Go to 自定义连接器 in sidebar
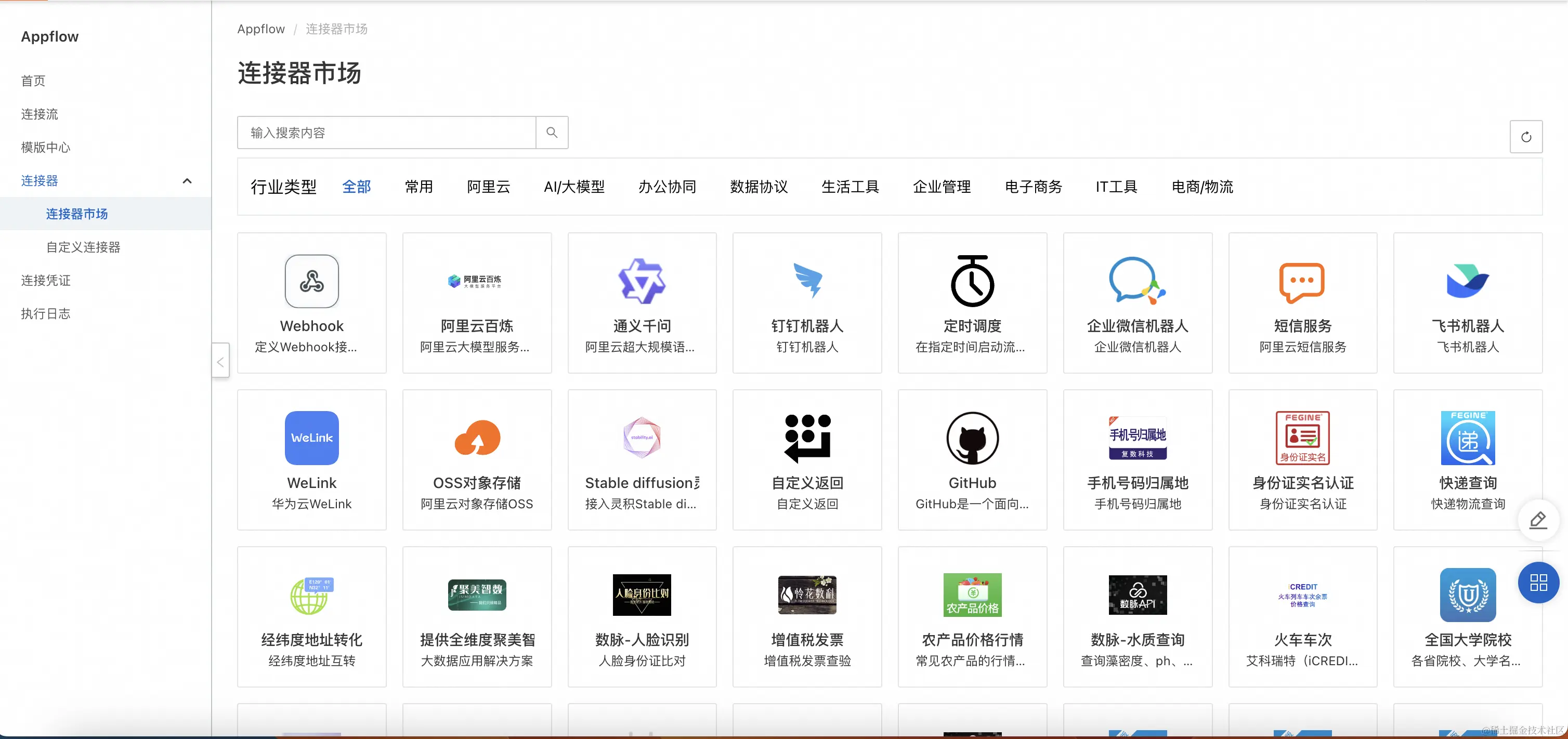Screen dimensions: 1568x739 tap(83, 247)
